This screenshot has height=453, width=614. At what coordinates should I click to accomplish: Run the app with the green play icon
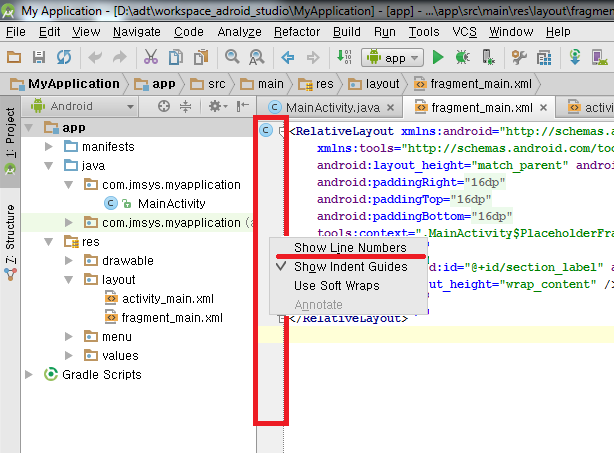coord(438,58)
